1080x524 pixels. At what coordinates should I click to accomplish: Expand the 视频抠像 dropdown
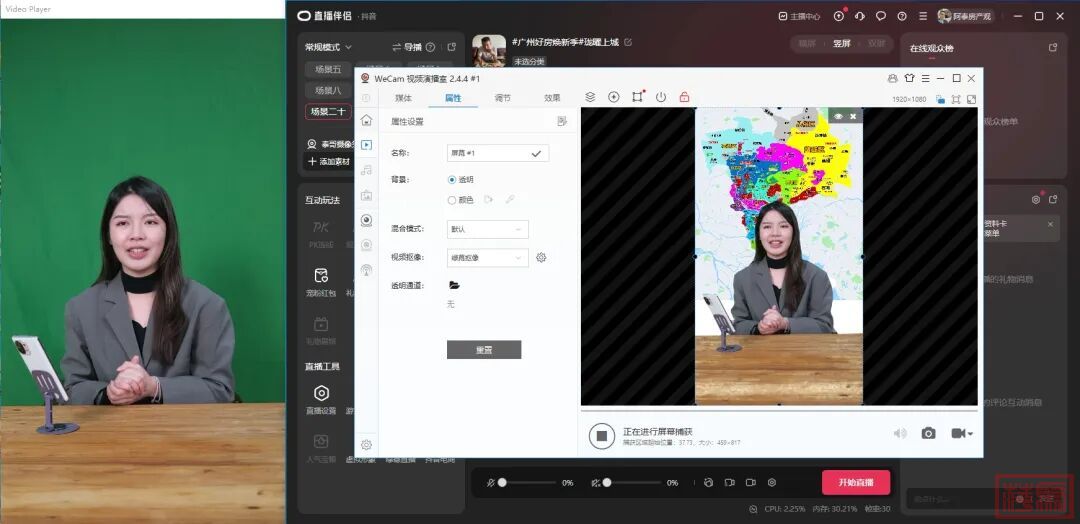click(487, 257)
